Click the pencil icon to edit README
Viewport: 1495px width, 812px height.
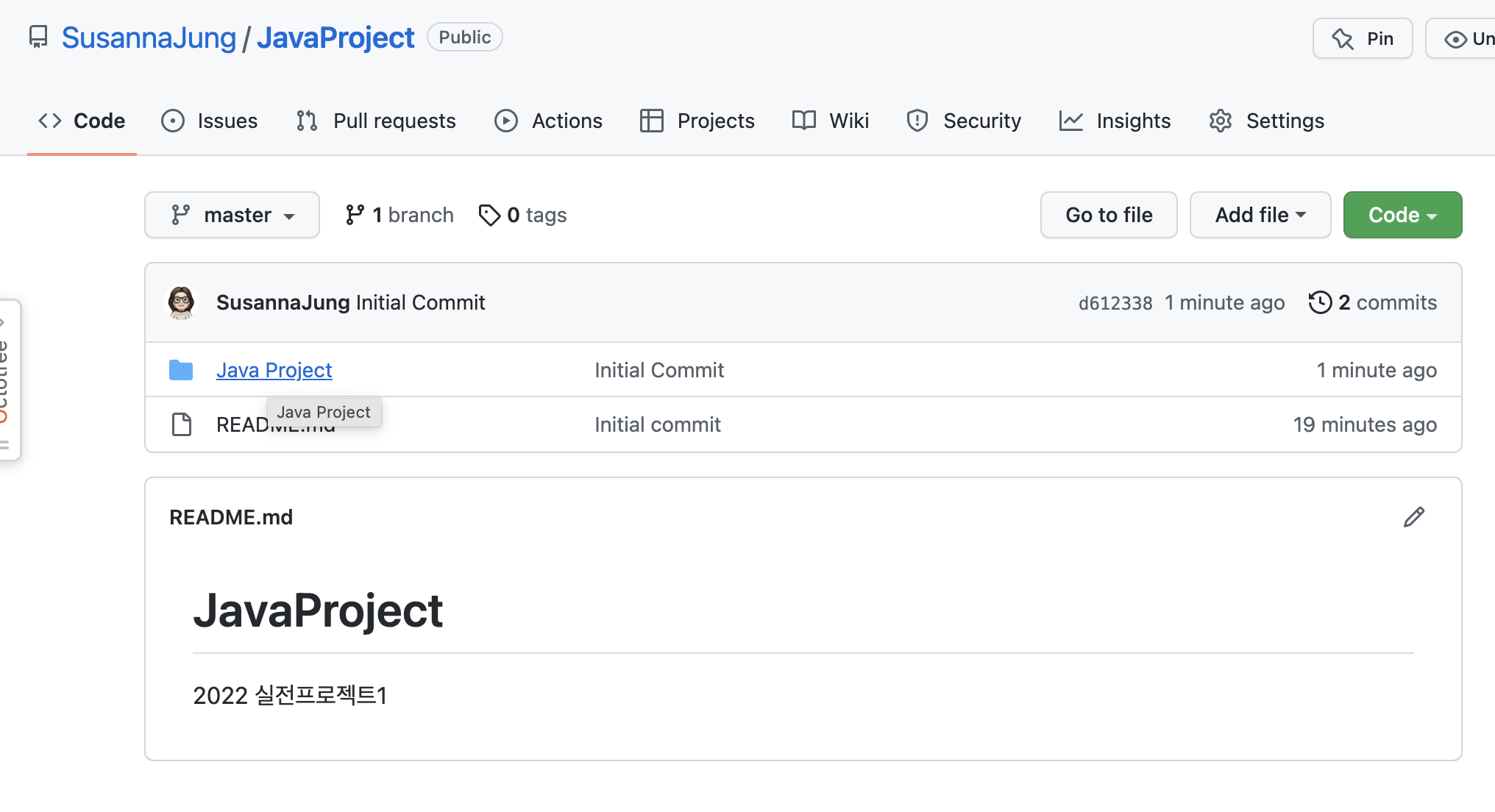pyautogui.click(x=1413, y=517)
